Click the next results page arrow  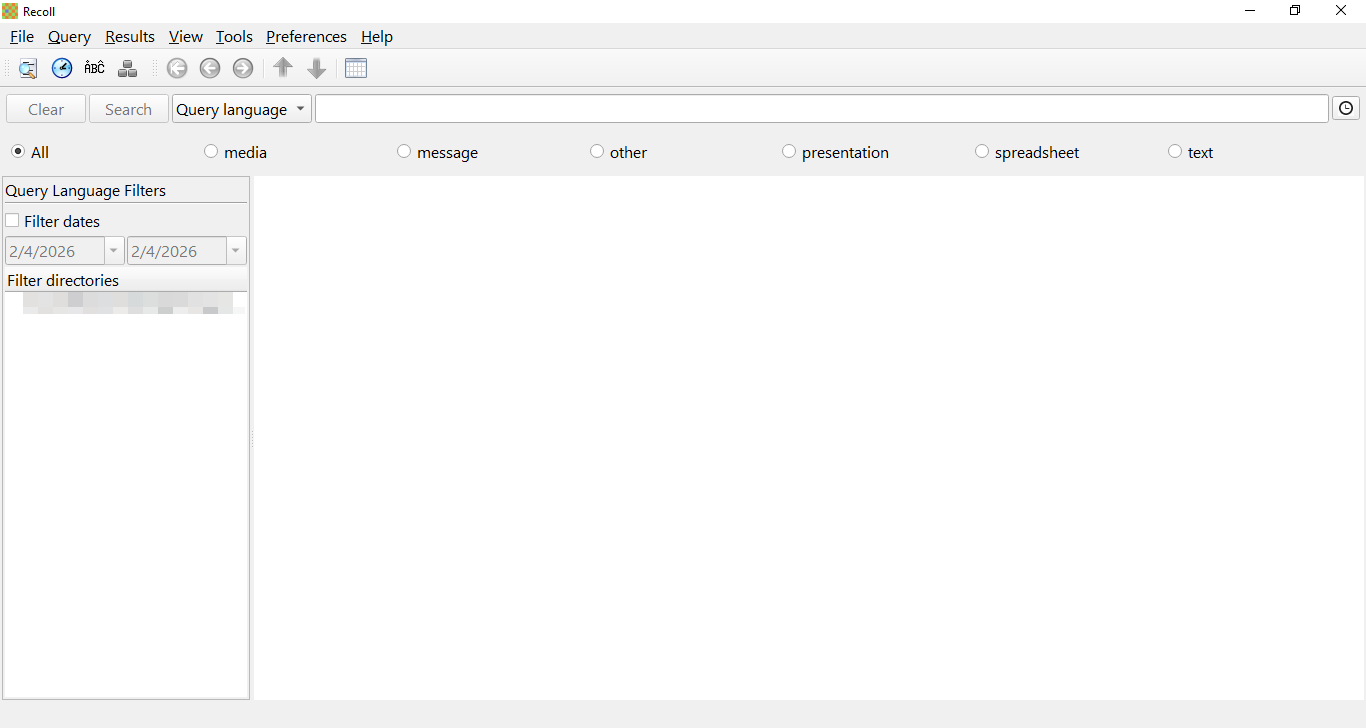point(243,69)
